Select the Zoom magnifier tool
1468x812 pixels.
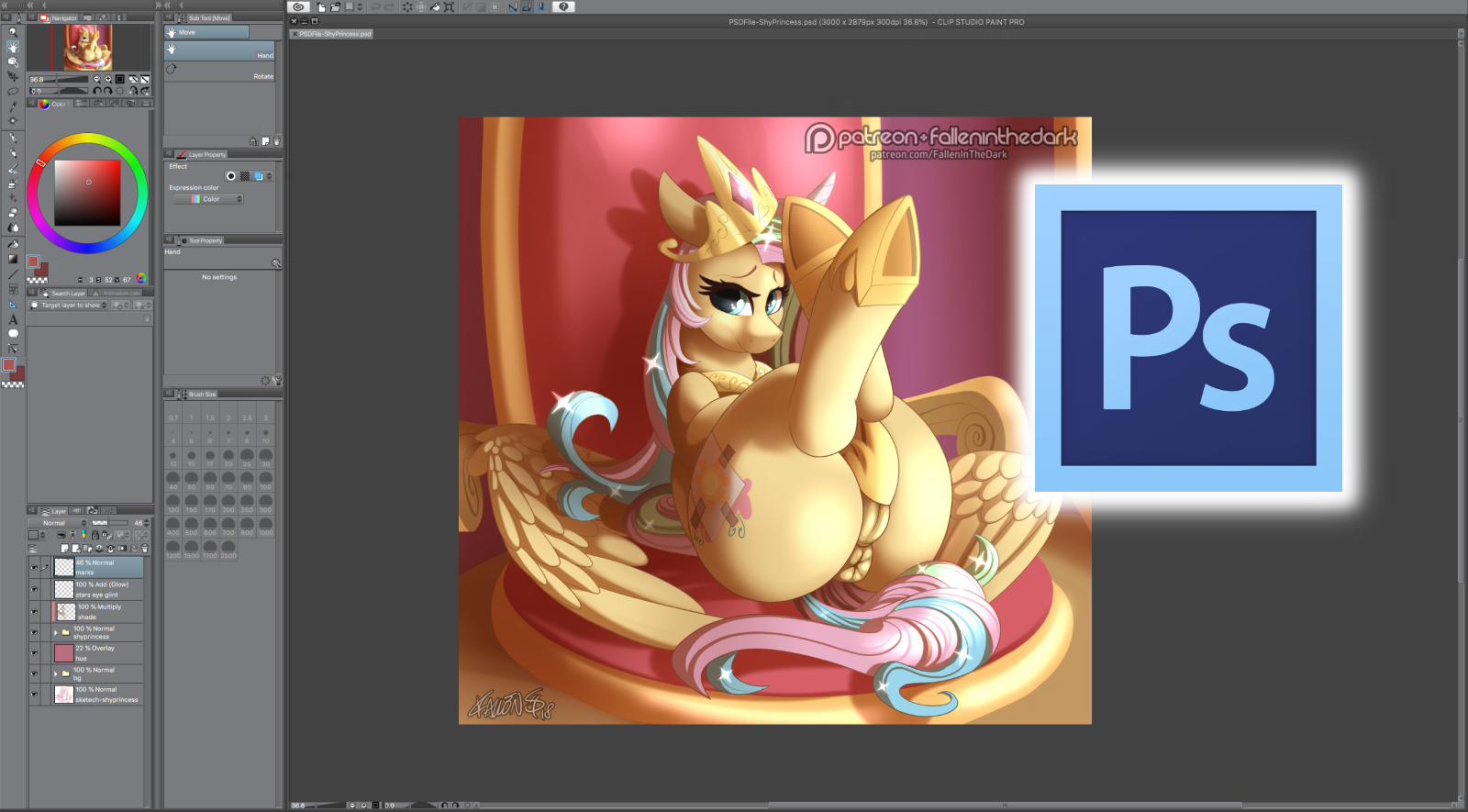tap(13, 32)
